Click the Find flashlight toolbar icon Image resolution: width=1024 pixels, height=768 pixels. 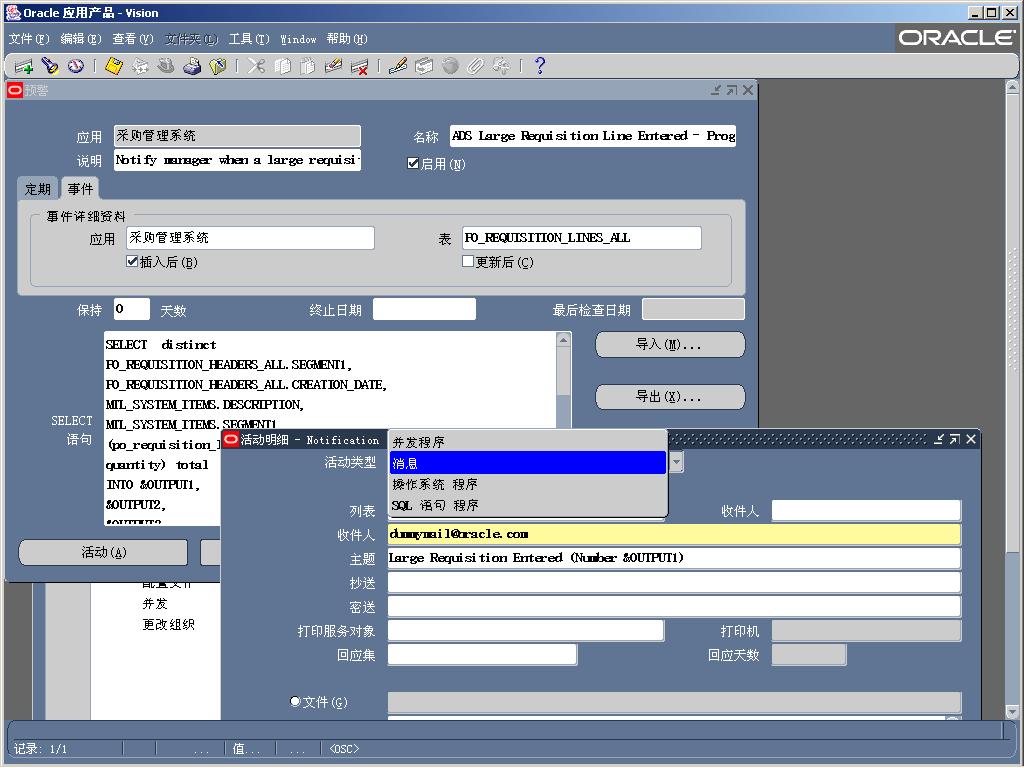[50, 66]
